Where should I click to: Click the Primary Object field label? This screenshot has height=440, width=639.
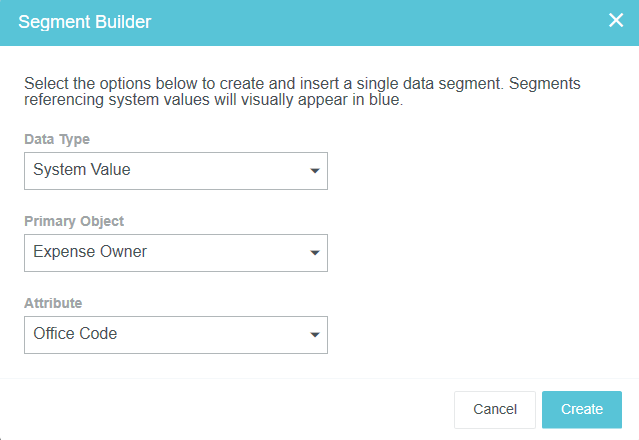[74, 221]
